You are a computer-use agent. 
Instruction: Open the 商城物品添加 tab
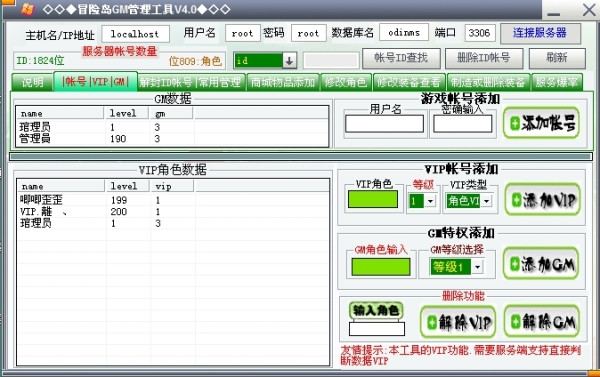[x=283, y=82]
